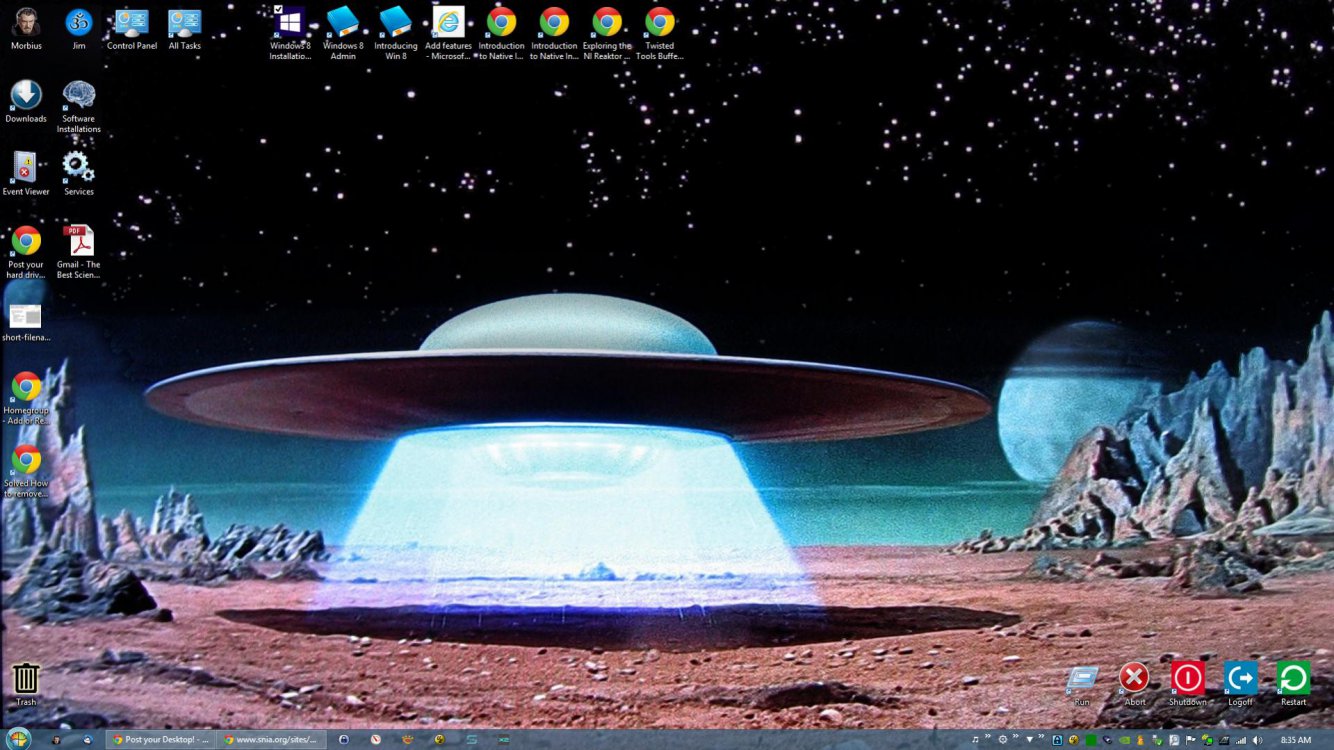Click the red Shutdown icon
The image size is (1334, 750).
(x=1187, y=678)
